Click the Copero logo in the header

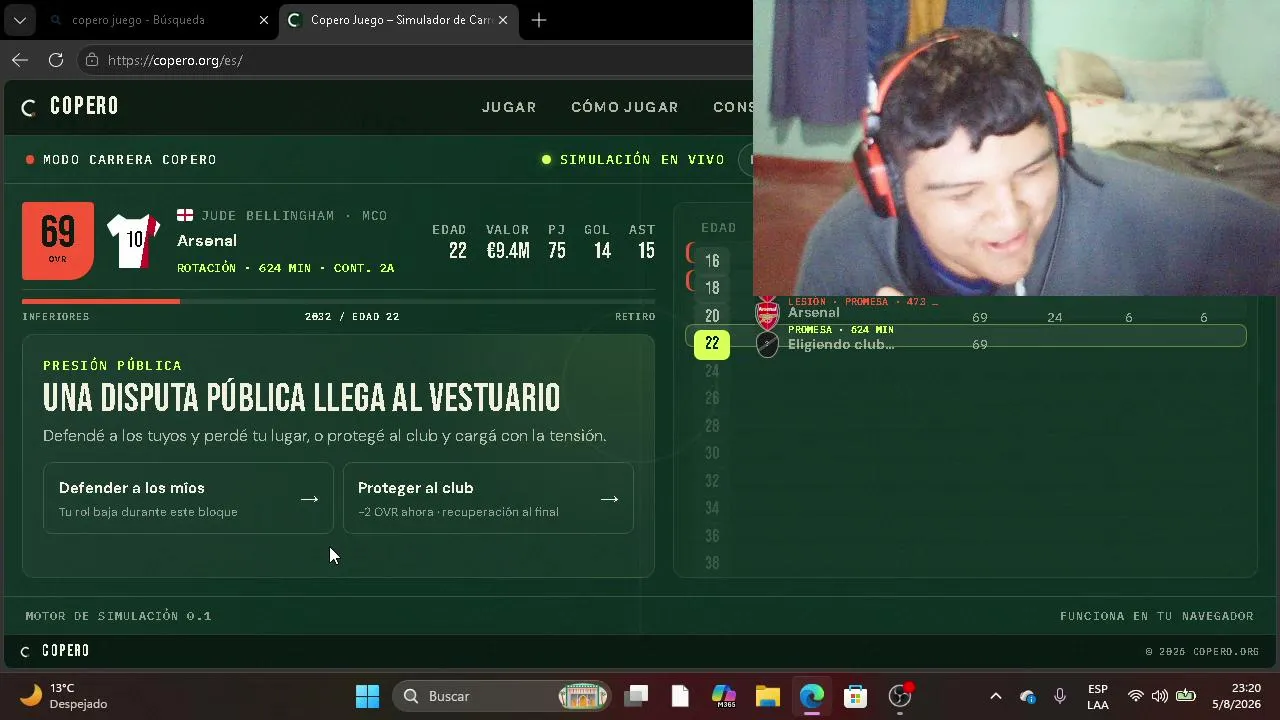[70, 107]
